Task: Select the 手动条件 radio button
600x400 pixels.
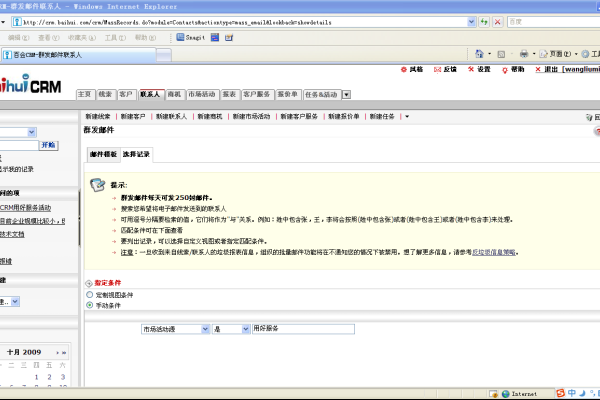Action: (x=89, y=305)
